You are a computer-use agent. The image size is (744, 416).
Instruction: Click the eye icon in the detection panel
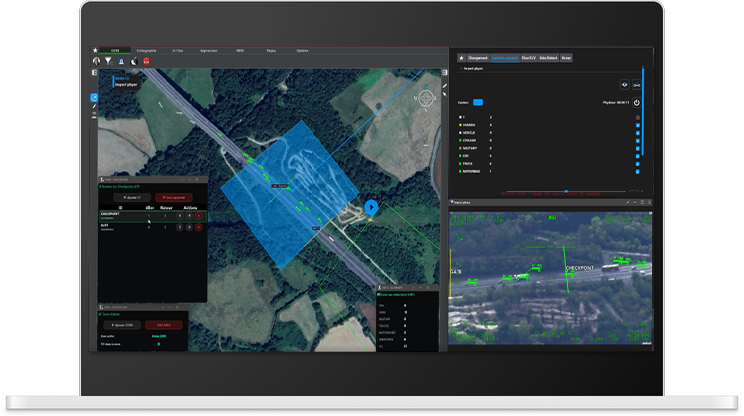coord(626,85)
